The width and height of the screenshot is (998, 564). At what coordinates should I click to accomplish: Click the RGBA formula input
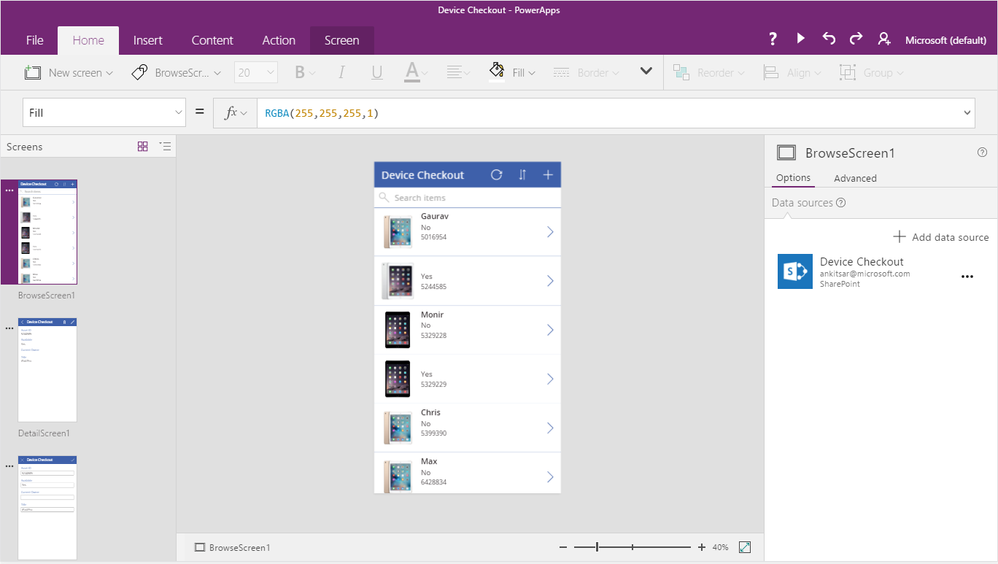[x=609, y=113]
